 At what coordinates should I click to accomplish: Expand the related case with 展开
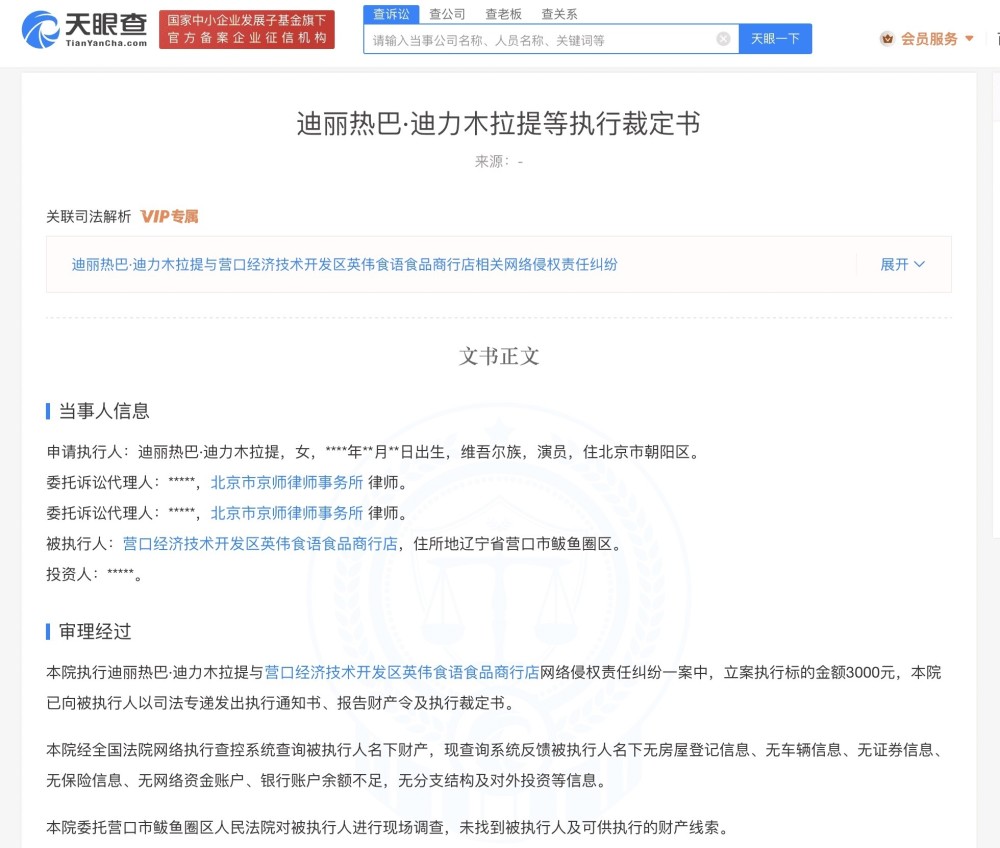click(x=902, y=264)
